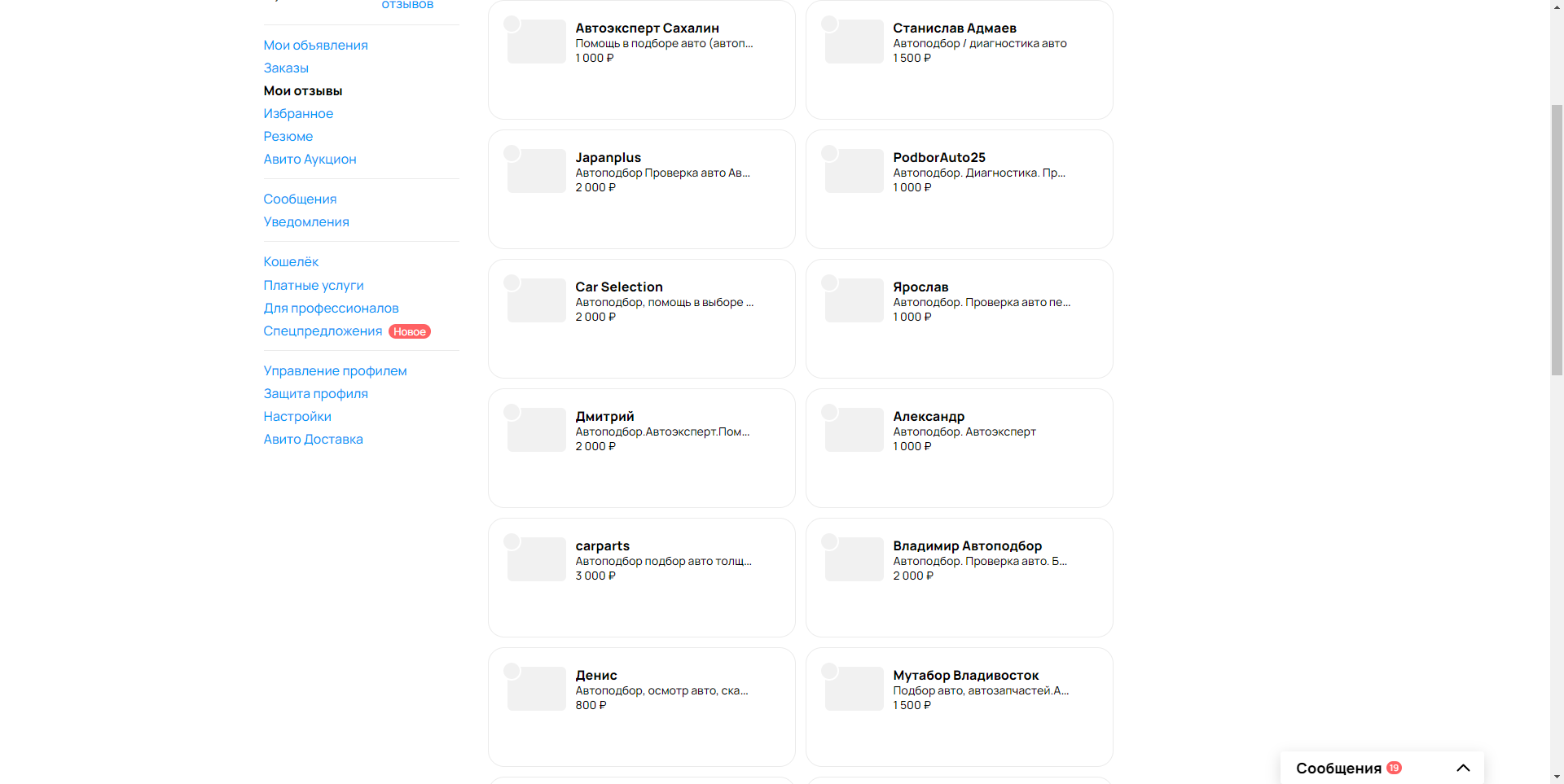
Task: Click the page's vertical scrollbar thumb
Action: click(1557, 240)
